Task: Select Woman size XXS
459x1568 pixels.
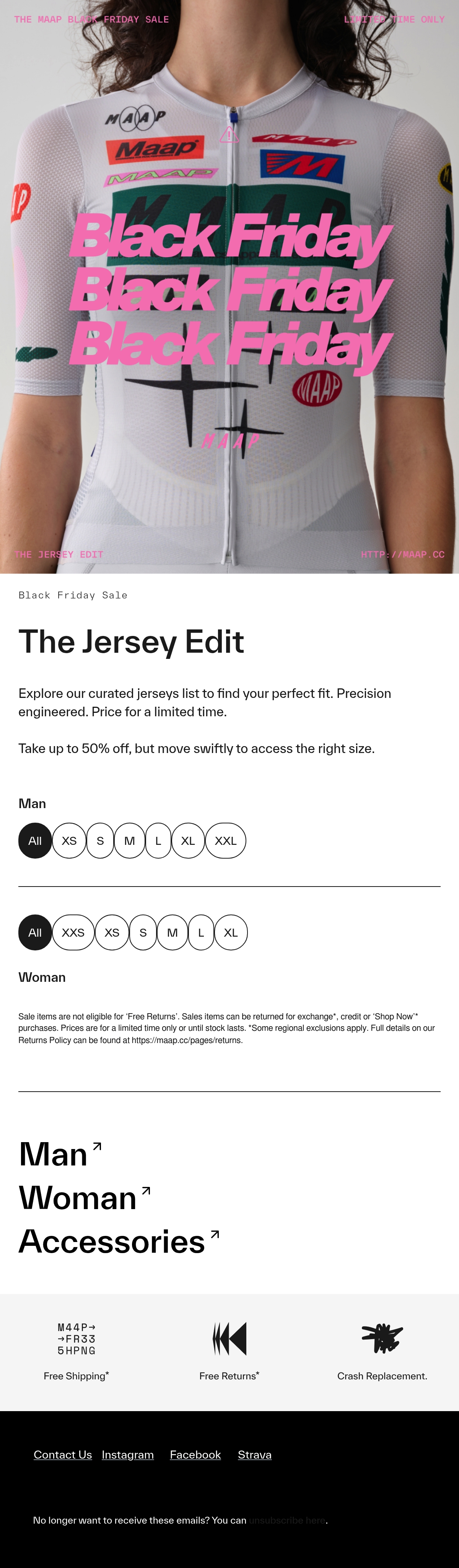Action: point(73,932)
